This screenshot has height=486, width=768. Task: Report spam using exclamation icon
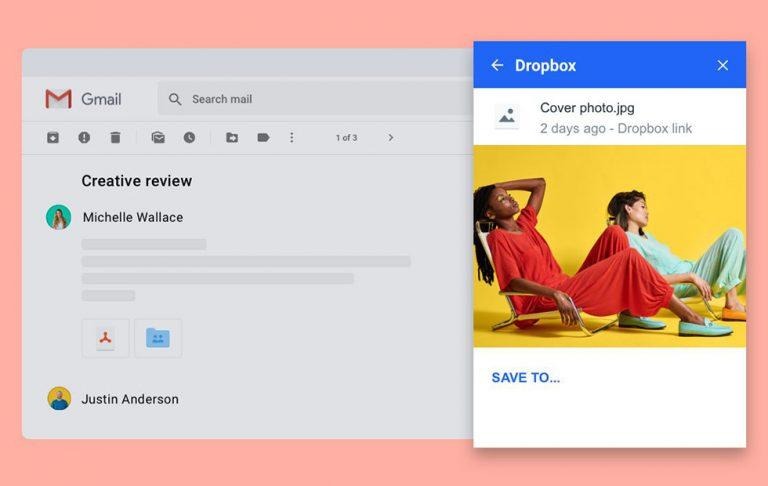pos(84,138)
